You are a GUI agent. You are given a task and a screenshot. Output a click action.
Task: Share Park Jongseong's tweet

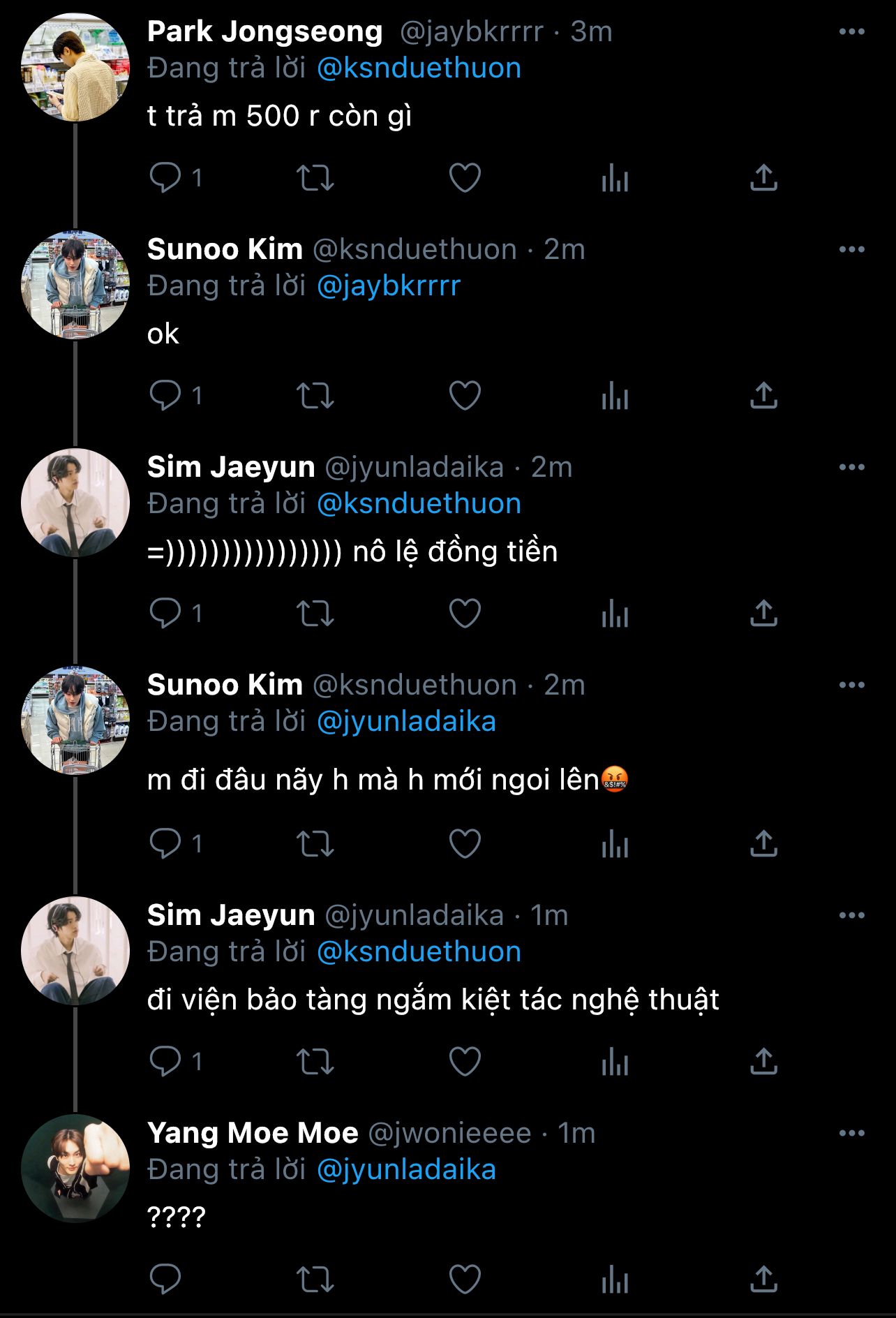point(763,177)
